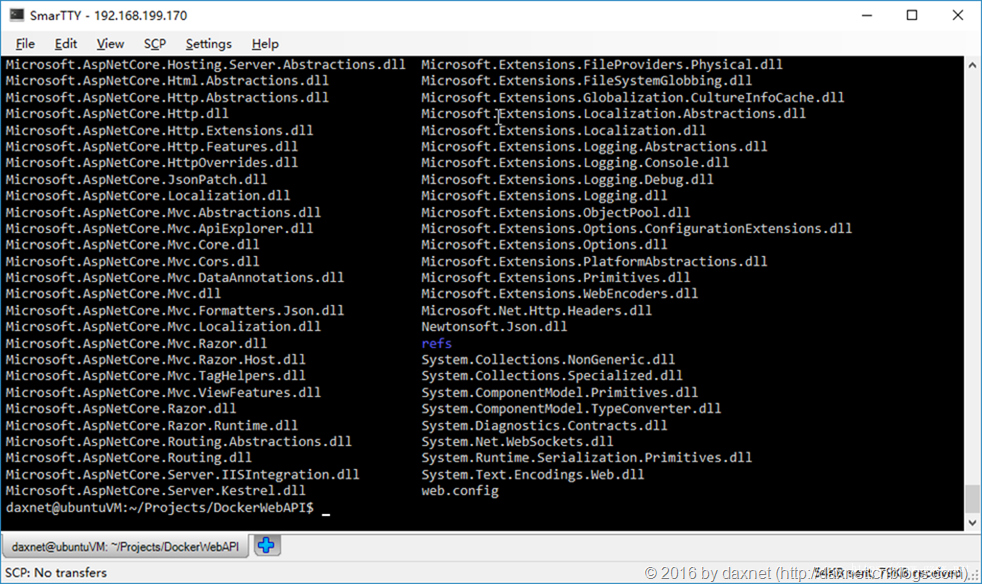Click the web.config entry in listing
Screen dimensions: 982x584
pos(460,491)
